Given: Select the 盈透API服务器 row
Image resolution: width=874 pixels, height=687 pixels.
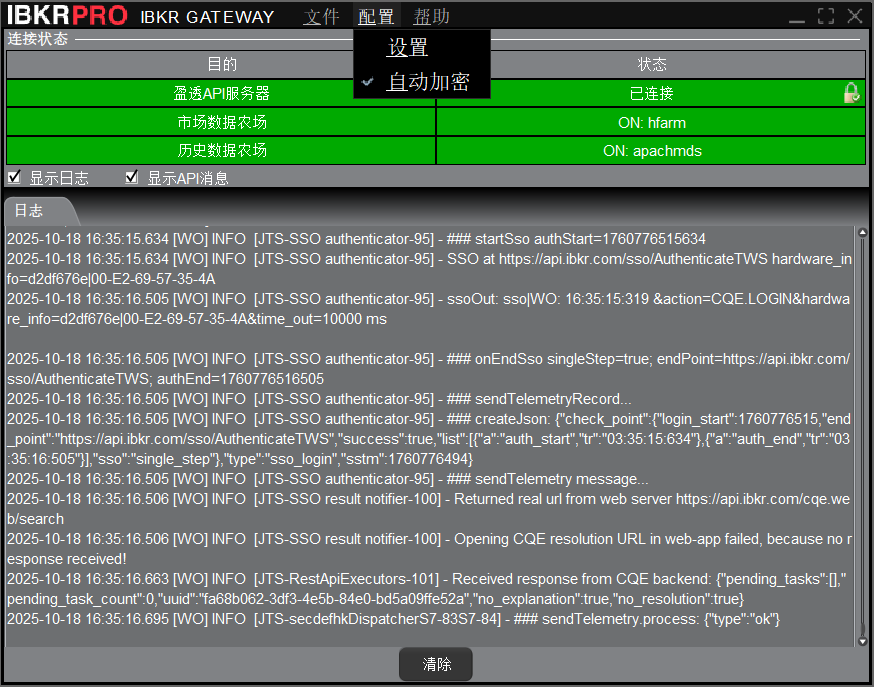Looking at the screenshot, I should click(221, 93).
